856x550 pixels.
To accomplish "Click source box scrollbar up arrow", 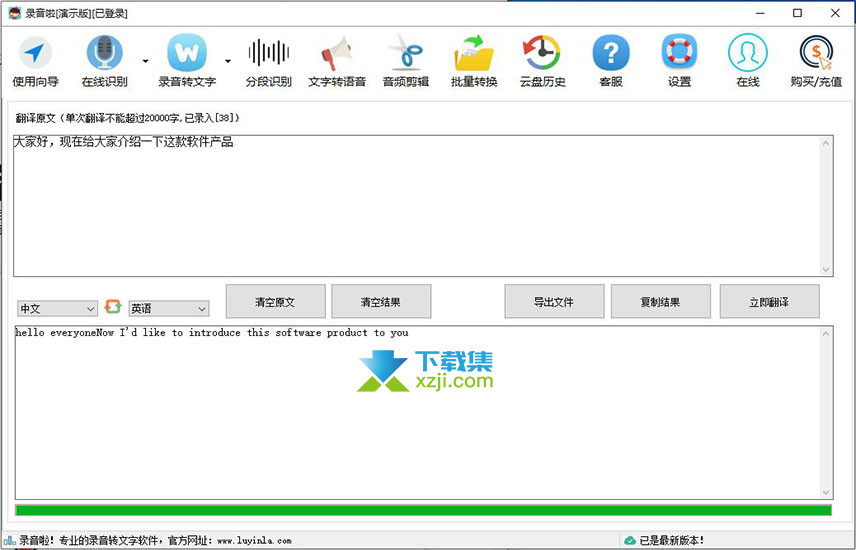I will click(825, 143).
